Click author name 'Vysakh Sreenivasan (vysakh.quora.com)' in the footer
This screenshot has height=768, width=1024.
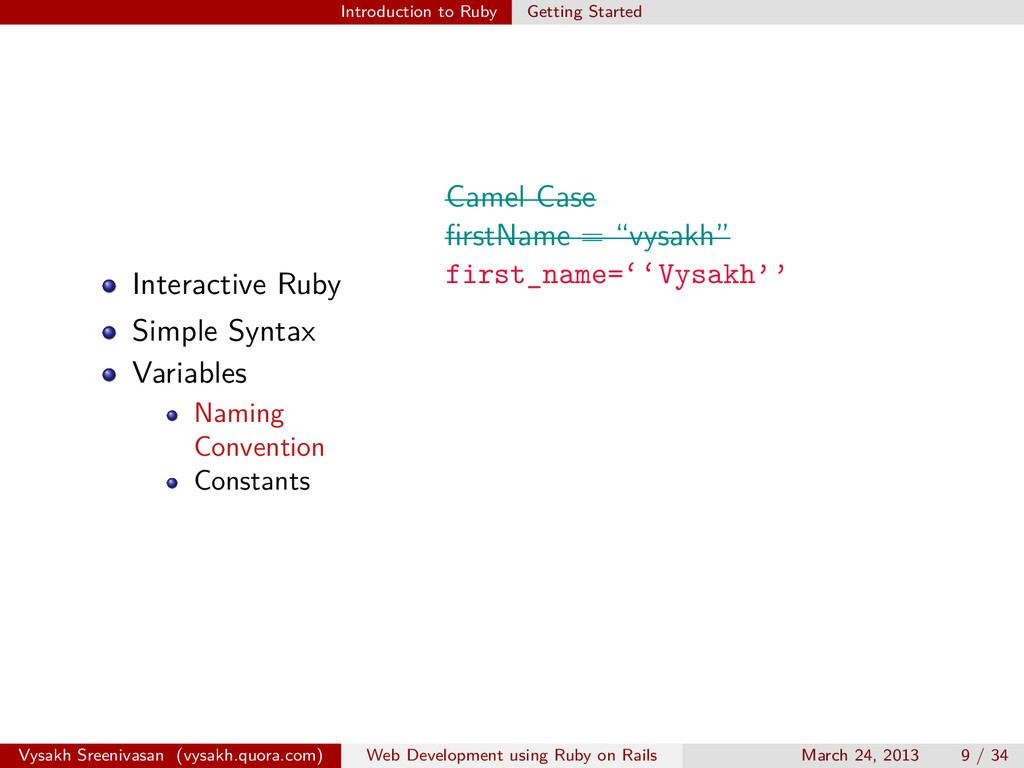170,756
